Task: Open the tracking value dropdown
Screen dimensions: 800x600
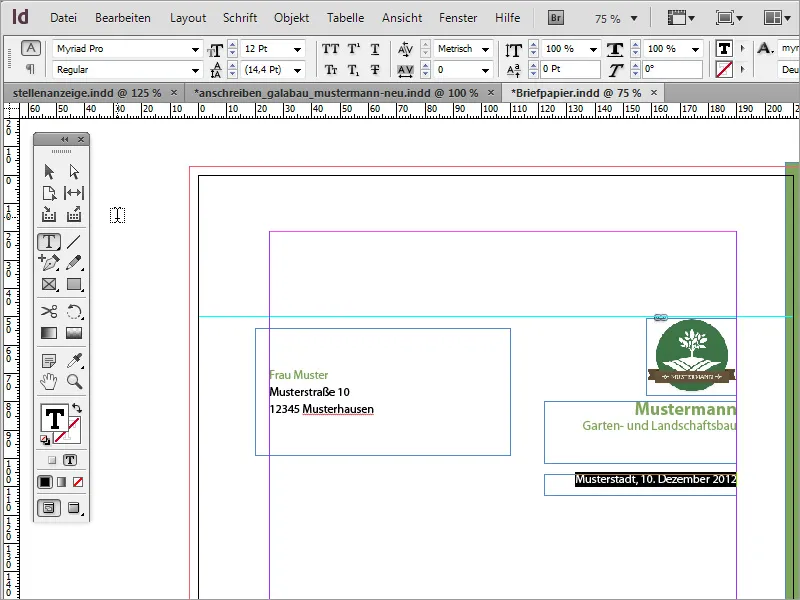Action: (485, 70)
